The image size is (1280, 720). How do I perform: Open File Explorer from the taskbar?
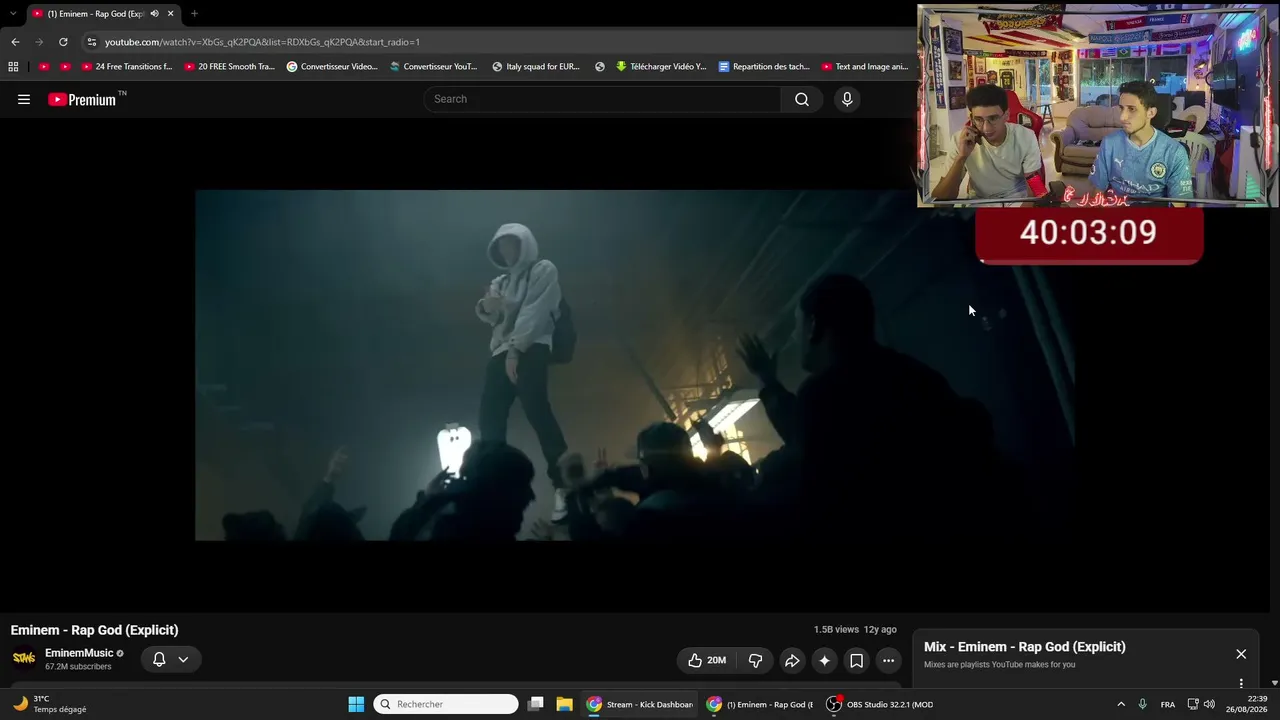pos(564,704)
